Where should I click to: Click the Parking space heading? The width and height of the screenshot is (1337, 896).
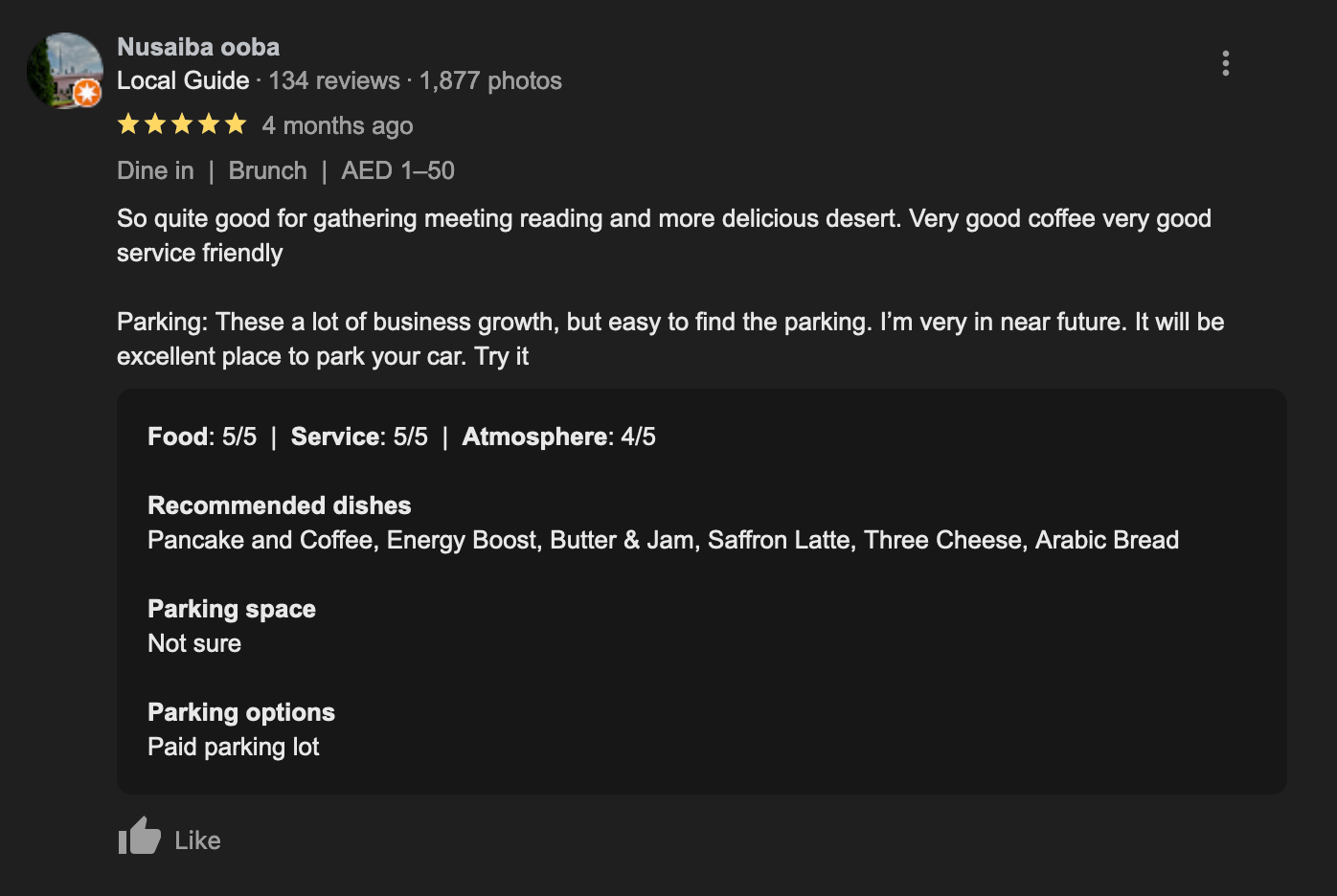click(231, 609)
